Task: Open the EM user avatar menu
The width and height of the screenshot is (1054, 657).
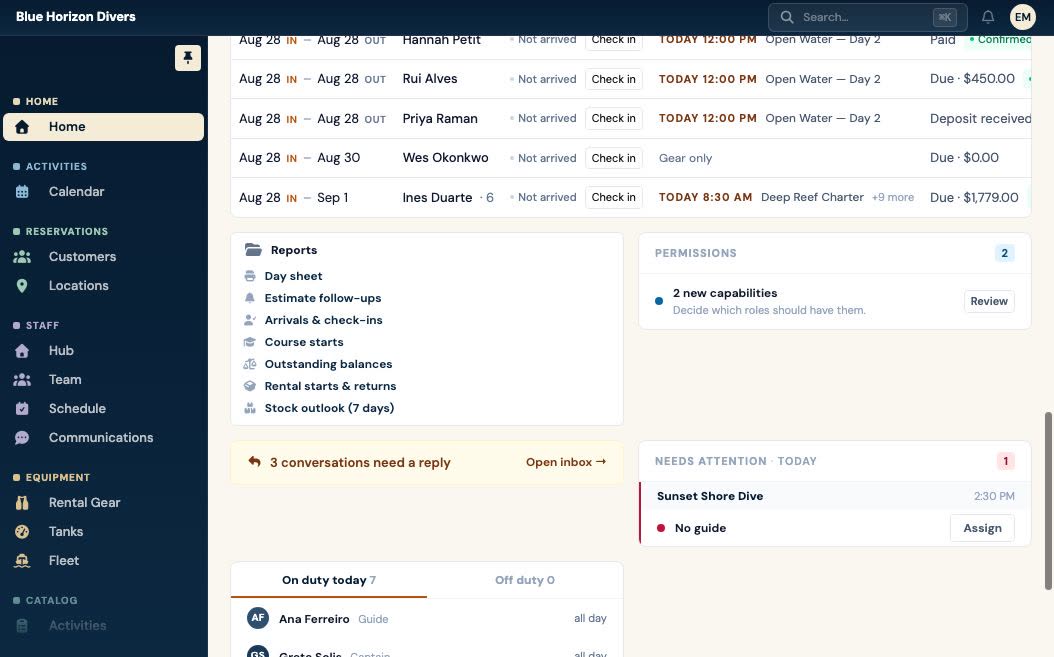Action: 1022,17
